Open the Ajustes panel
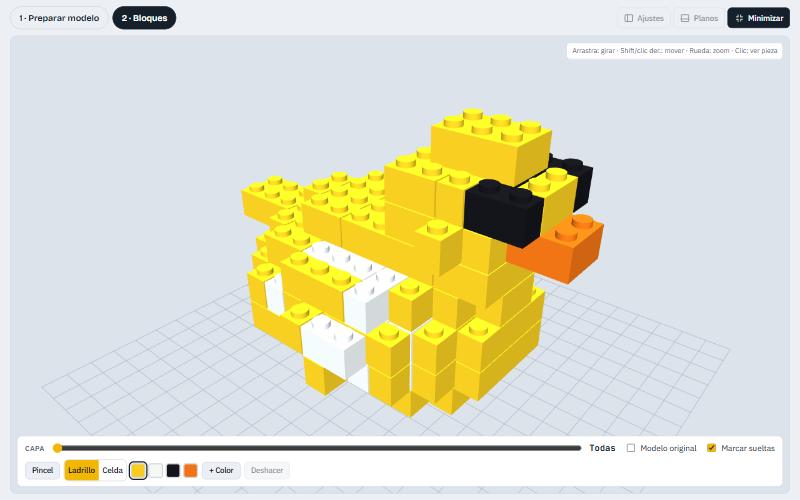The height and width of the screenshot is (500, 800). click(644, 18)
